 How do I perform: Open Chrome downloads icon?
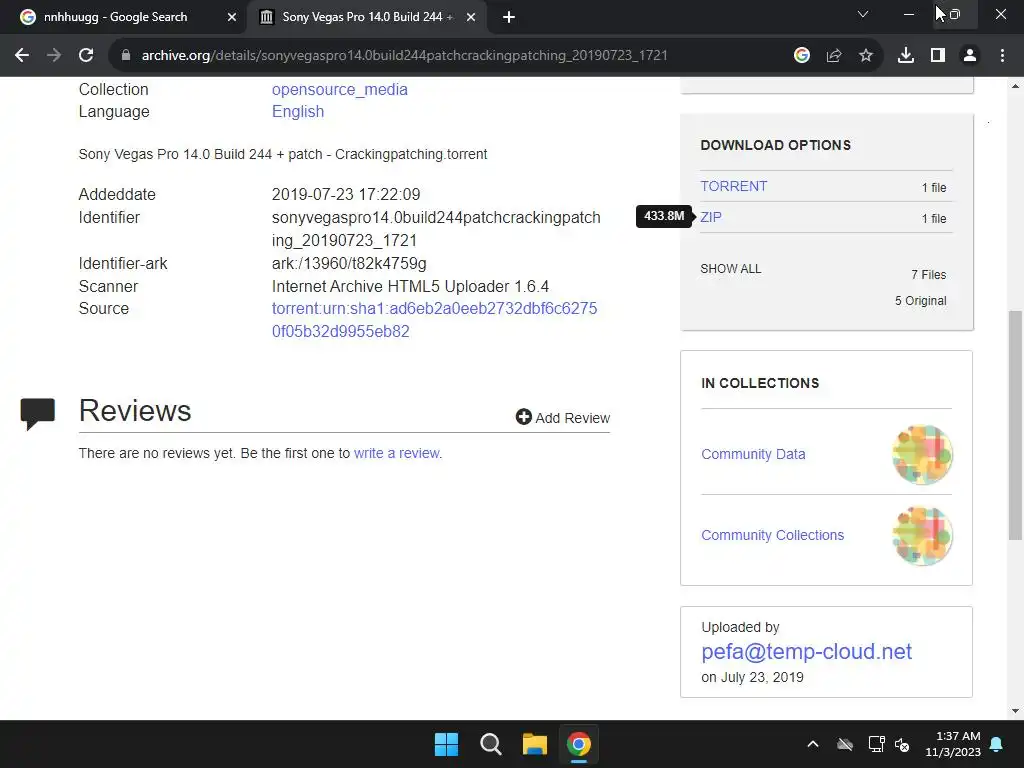coord(905,56)
